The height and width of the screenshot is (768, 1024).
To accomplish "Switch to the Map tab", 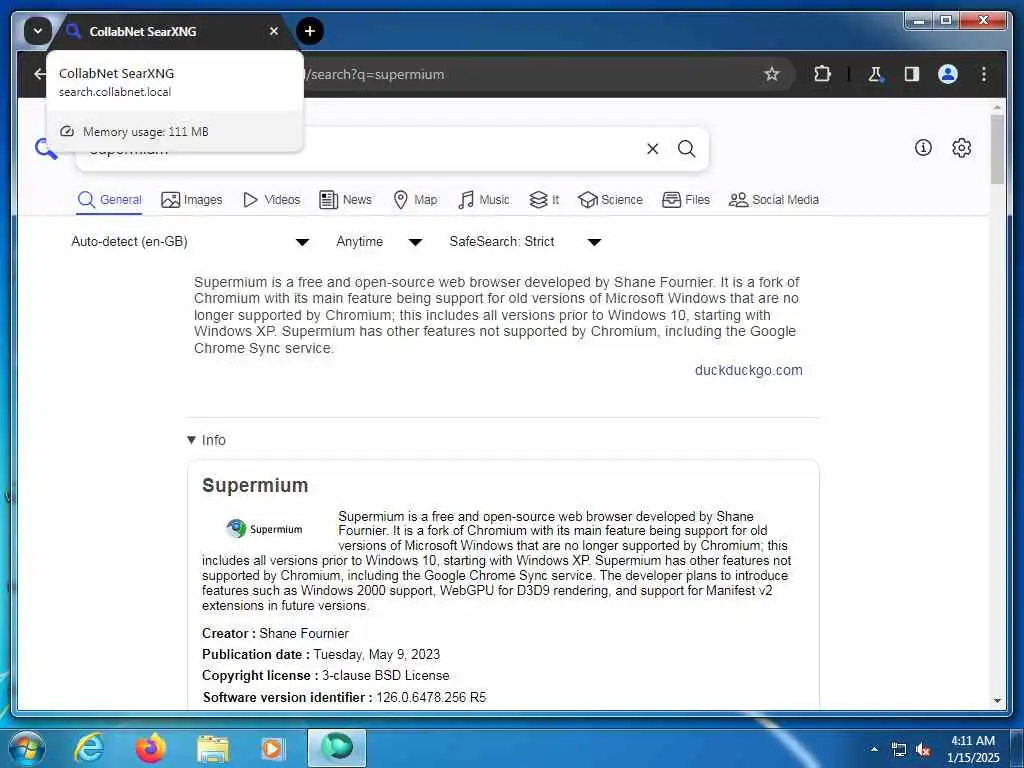I will pos(415,200).
